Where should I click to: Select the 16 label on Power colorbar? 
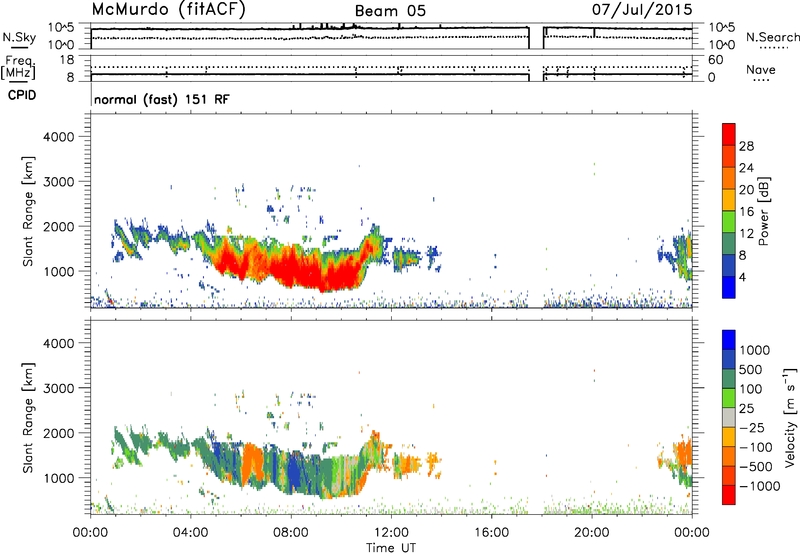pos(746,211)
